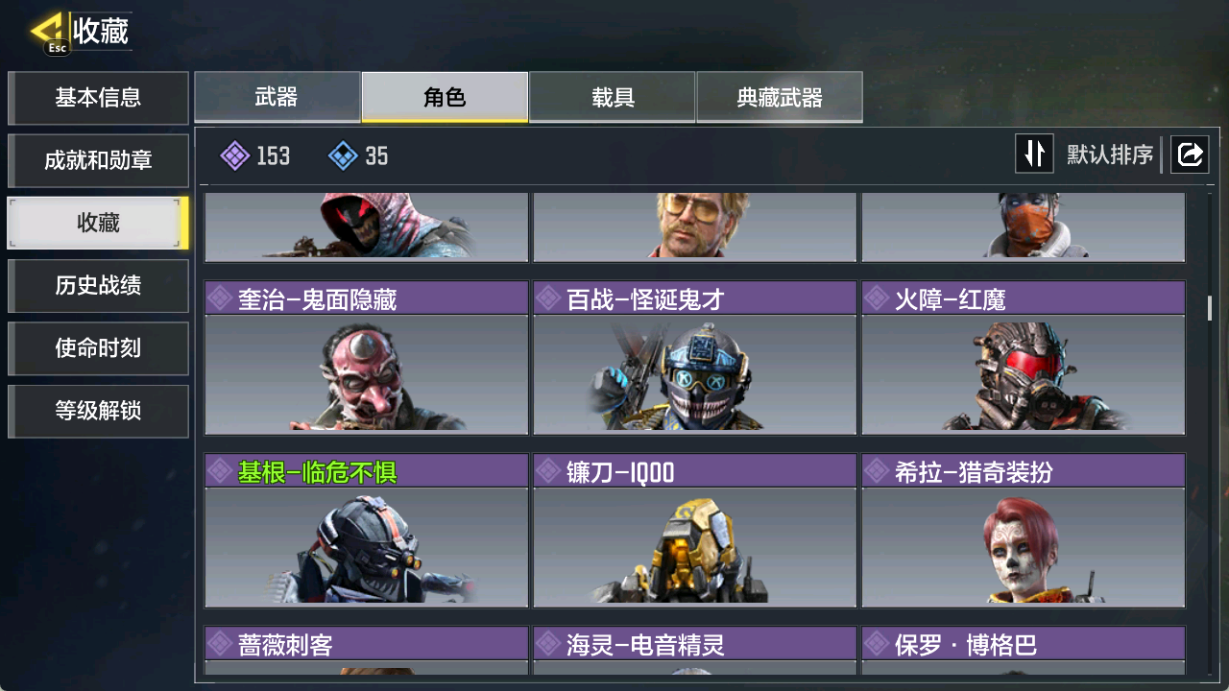Open 基本信息 in the sidebar
This screenshot has width=1229, height=691.
pyautogui.click(x=98, y=98)
